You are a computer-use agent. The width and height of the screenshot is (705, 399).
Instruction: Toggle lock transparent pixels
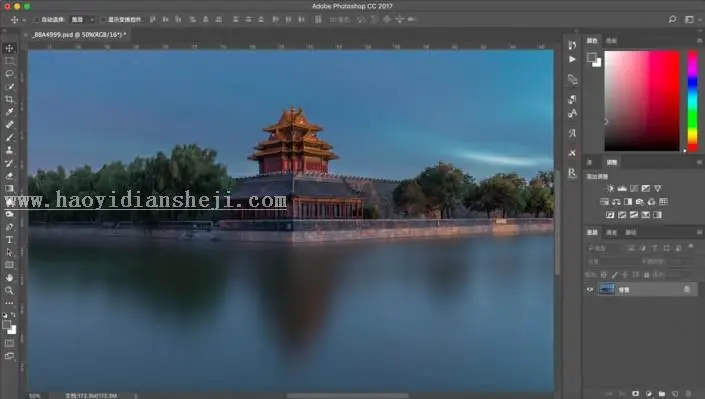coord(603,274)
